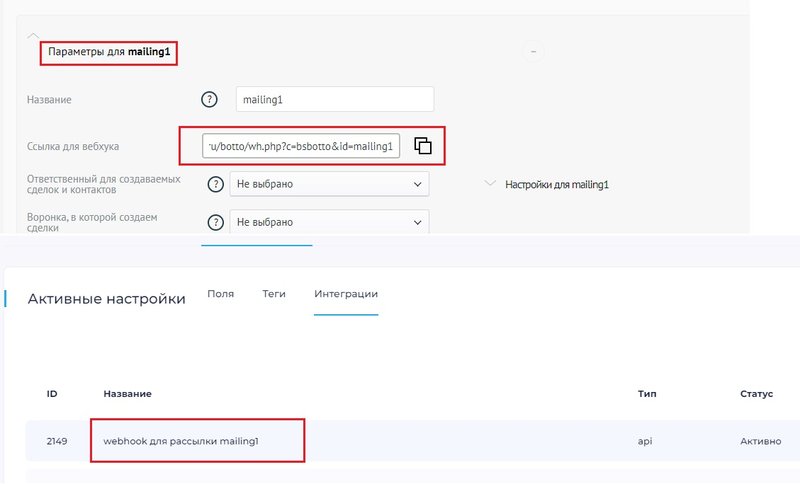Open webhook для рассылки mailing1 integration
This screenshot has height=484, width=800.
click(180, 440)
